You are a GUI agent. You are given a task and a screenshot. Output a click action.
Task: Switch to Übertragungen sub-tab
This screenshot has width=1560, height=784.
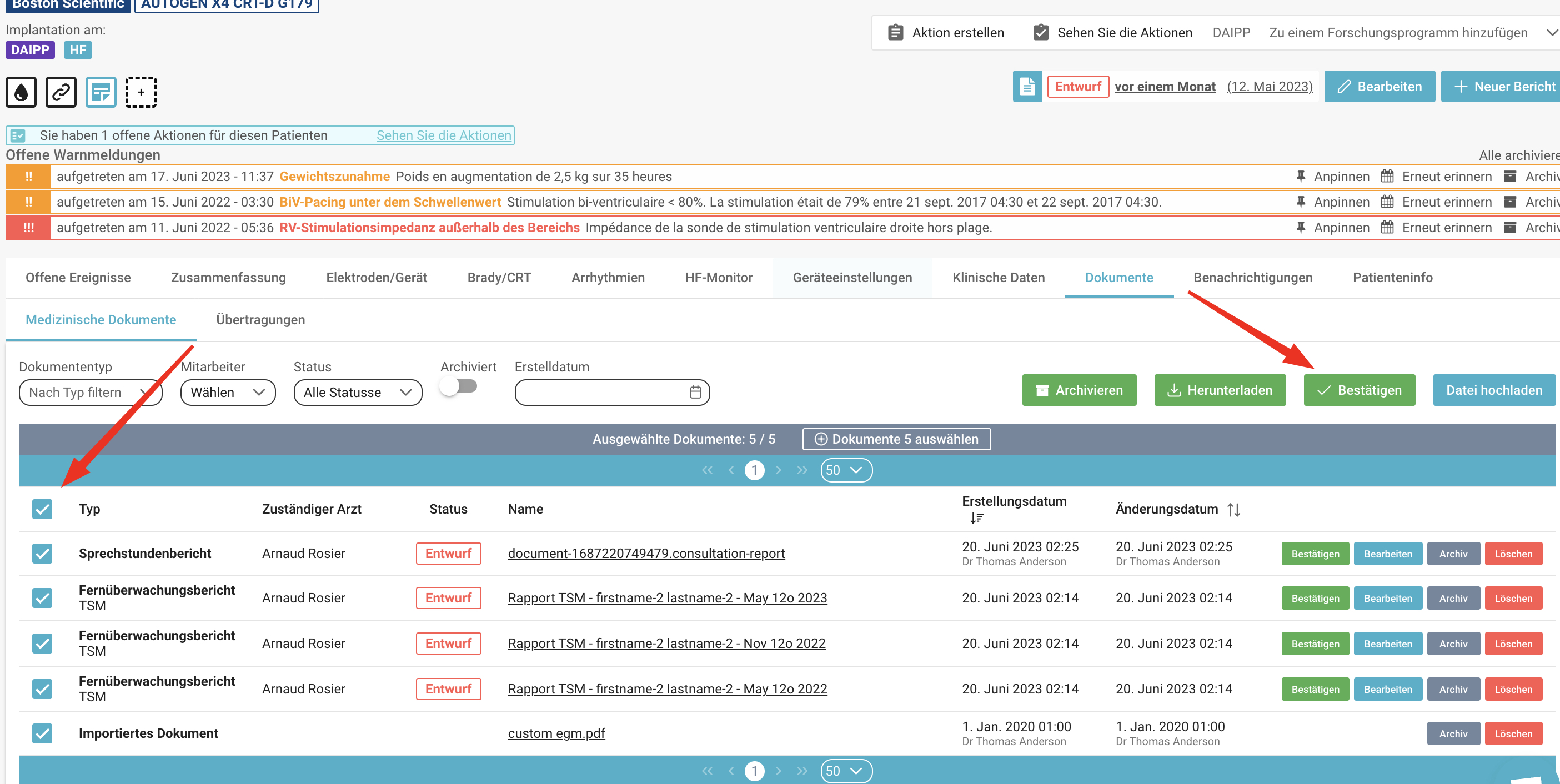260,320
